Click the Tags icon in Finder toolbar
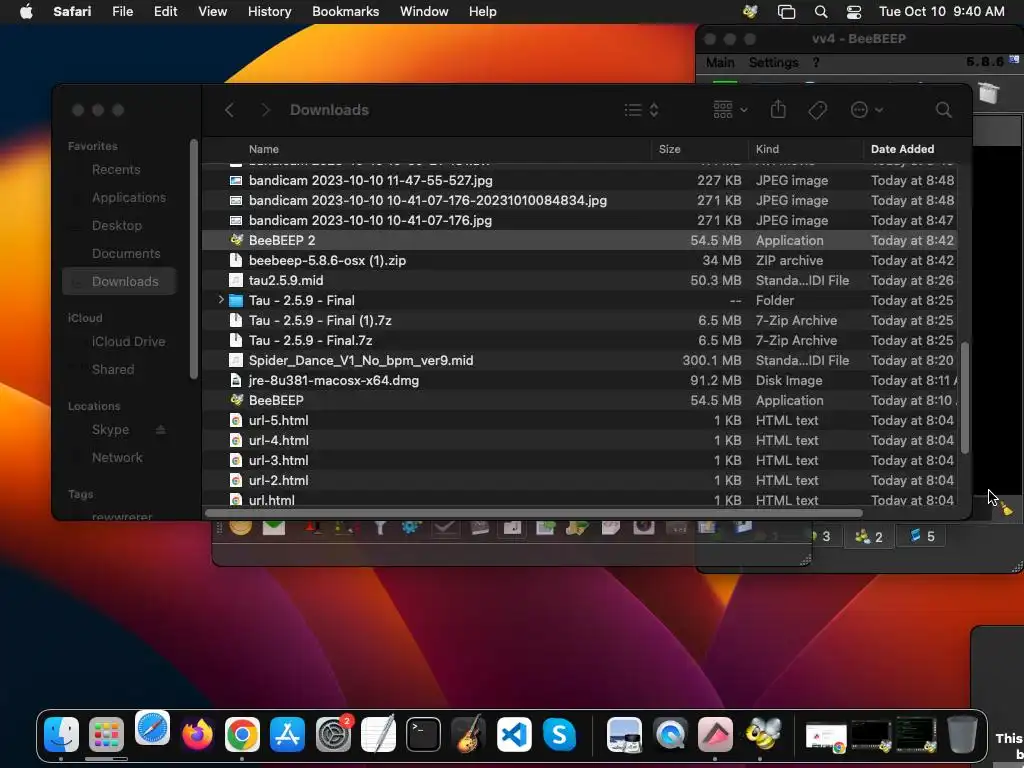 (817, 110)
